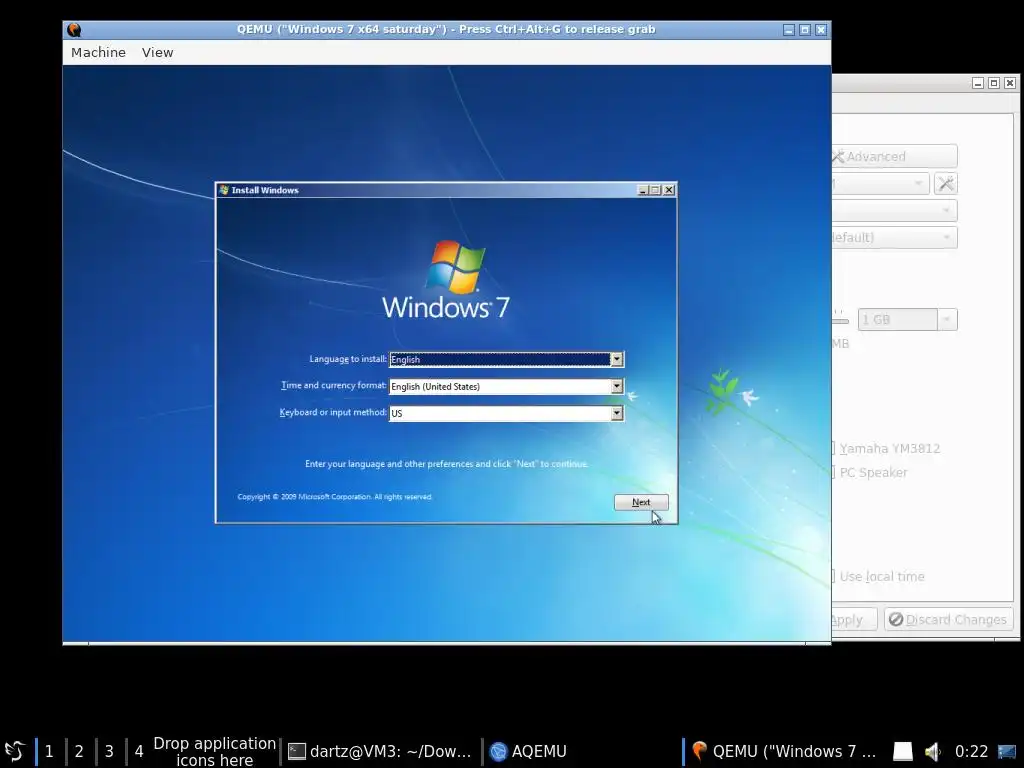This screenshot has width=1024, height=768.
Task: Adjust the memory slider in AQEMU
Action: click(x=840, y=319)
